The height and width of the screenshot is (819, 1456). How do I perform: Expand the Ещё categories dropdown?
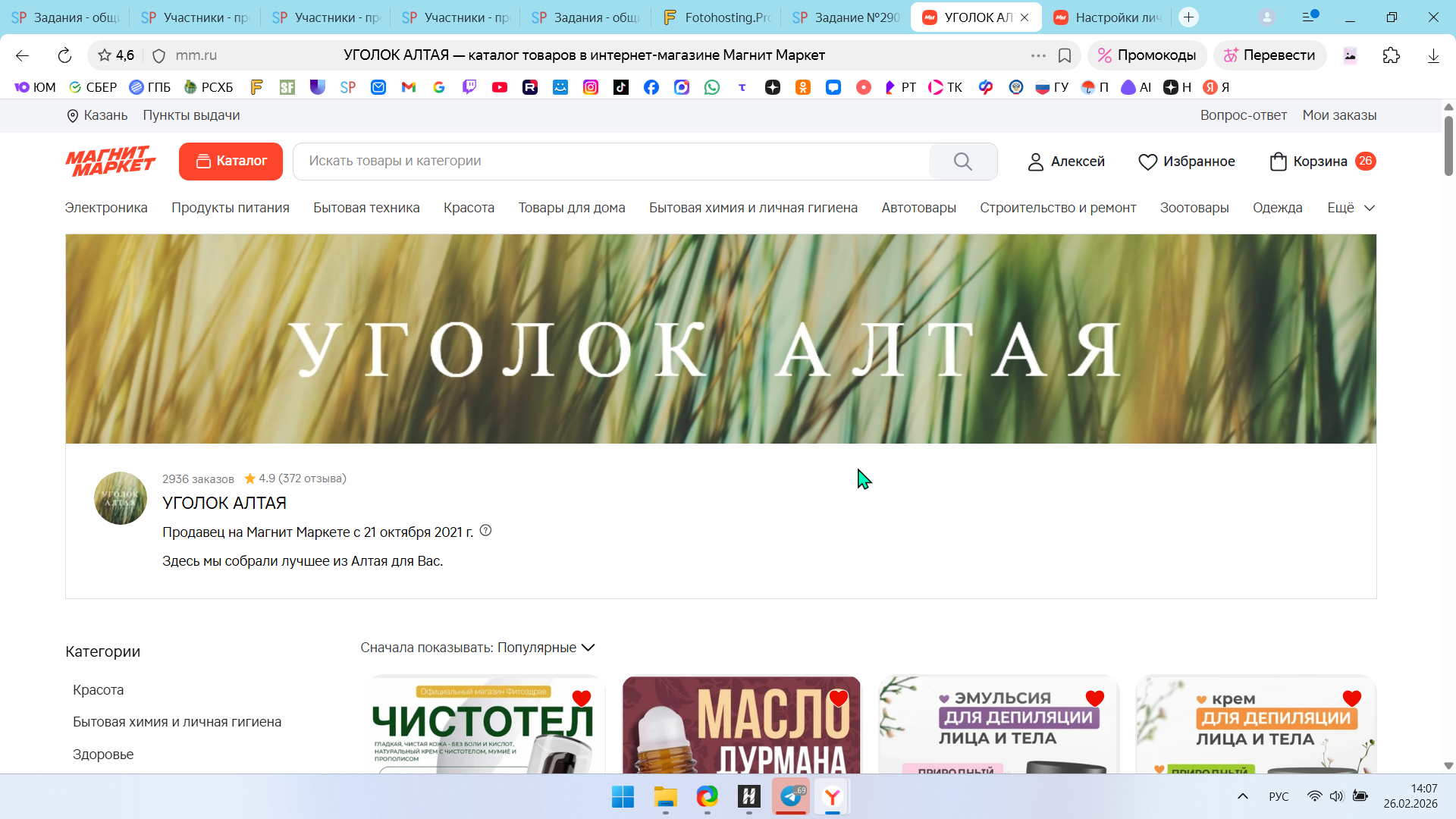(x=1351, y=208)
